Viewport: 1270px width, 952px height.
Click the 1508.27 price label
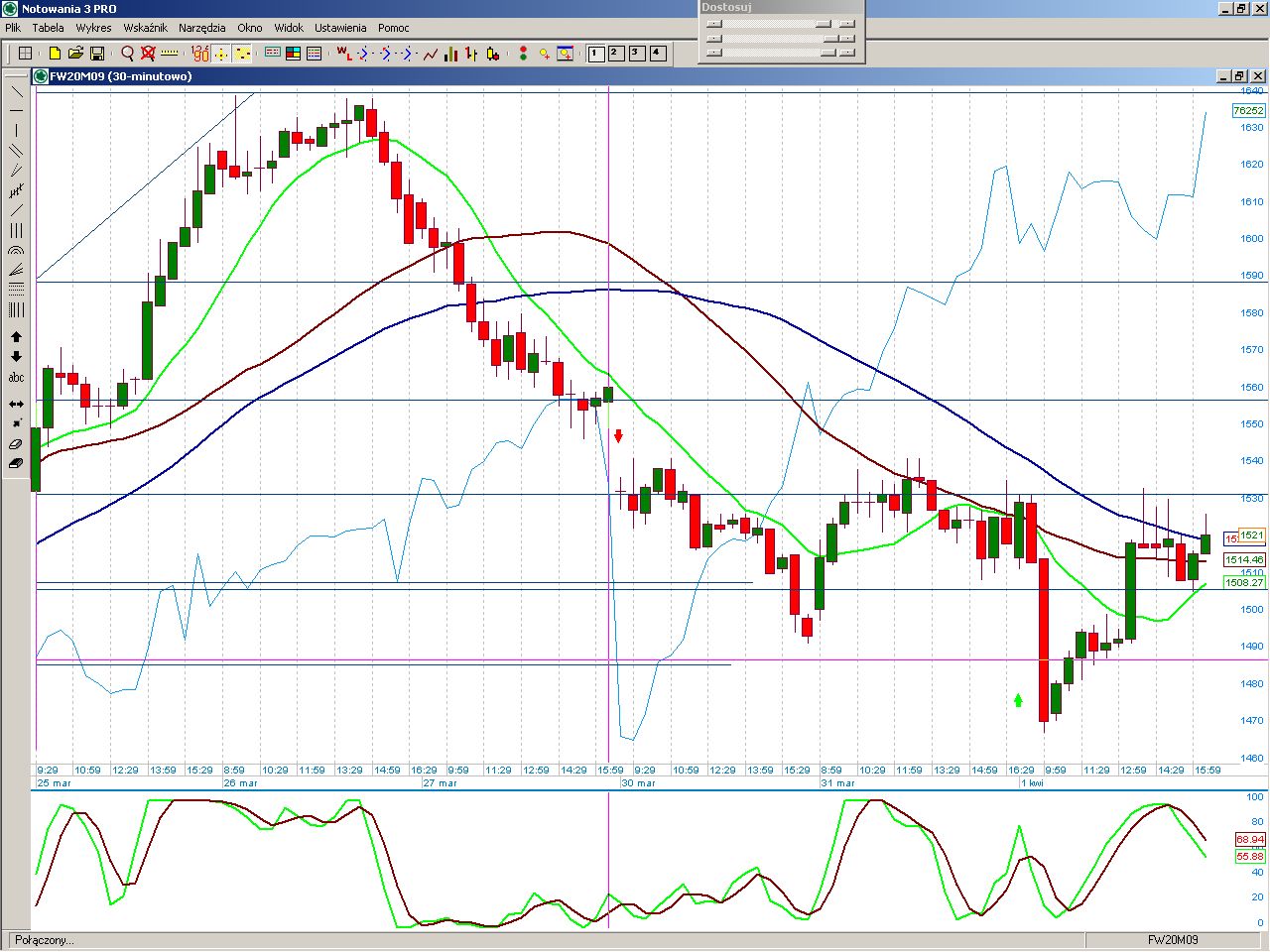pyautogui.click(x=1244, y=583)
